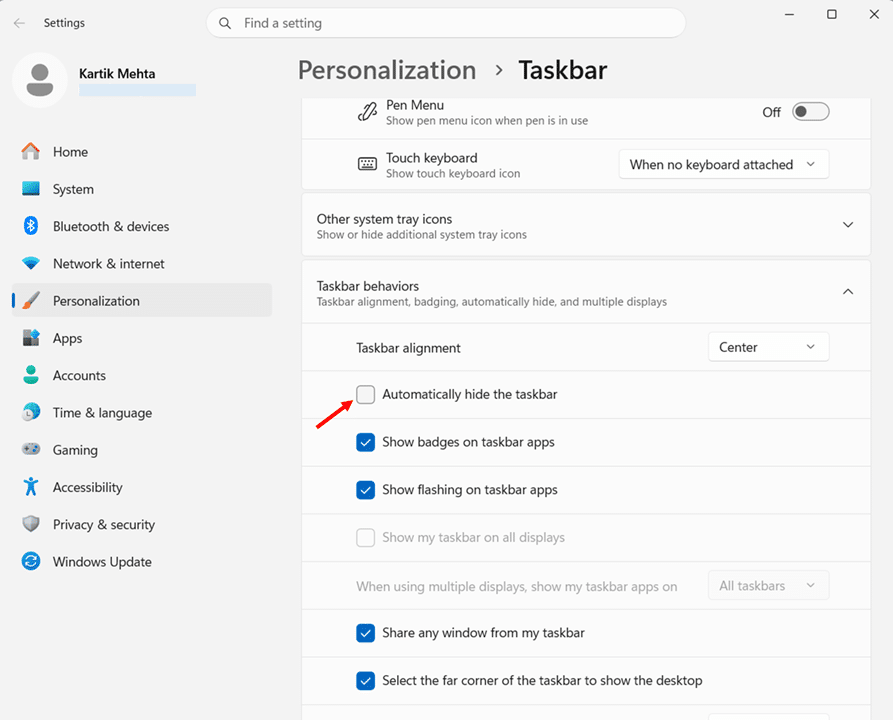This screenshot has width=893, height=720.
Task: Open the Taskbar alignment Center dropdown
Action: [768, 347]
